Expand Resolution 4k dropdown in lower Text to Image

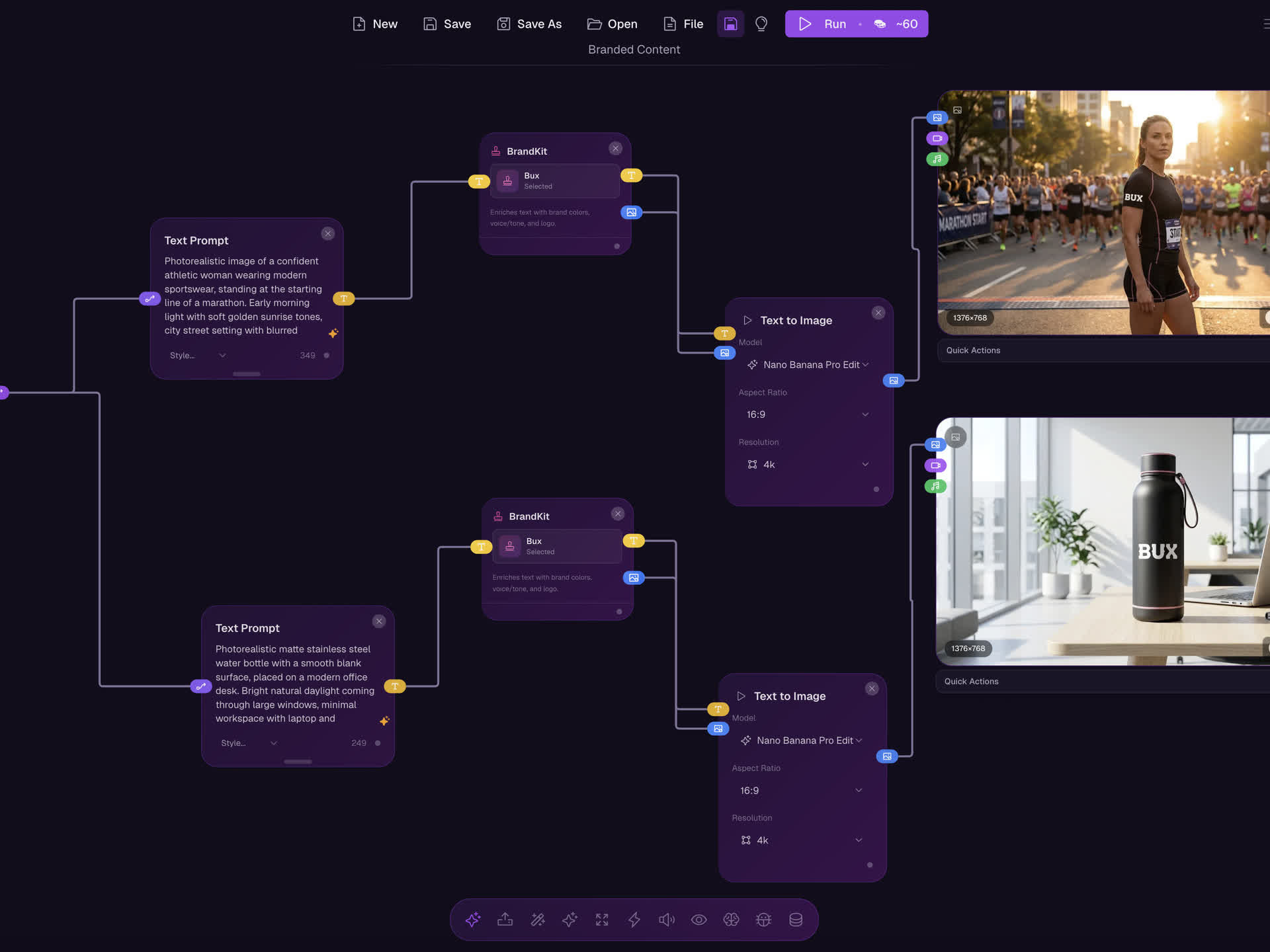800,840
